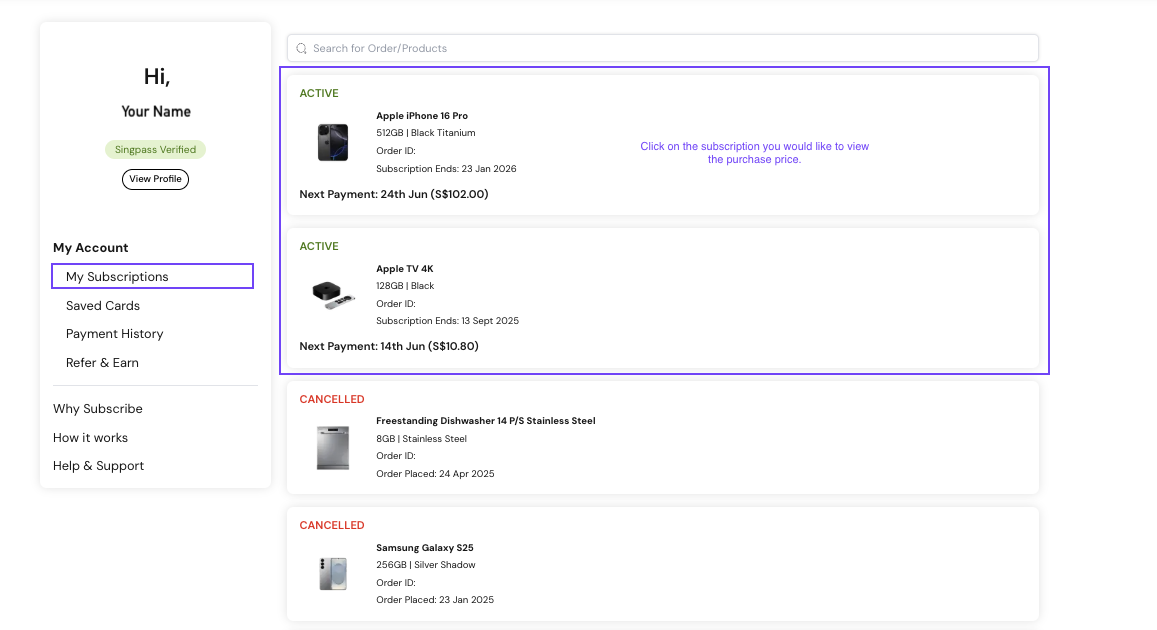
Task: Open the Apple TV 4K subscription title
Action: point(404,269)
